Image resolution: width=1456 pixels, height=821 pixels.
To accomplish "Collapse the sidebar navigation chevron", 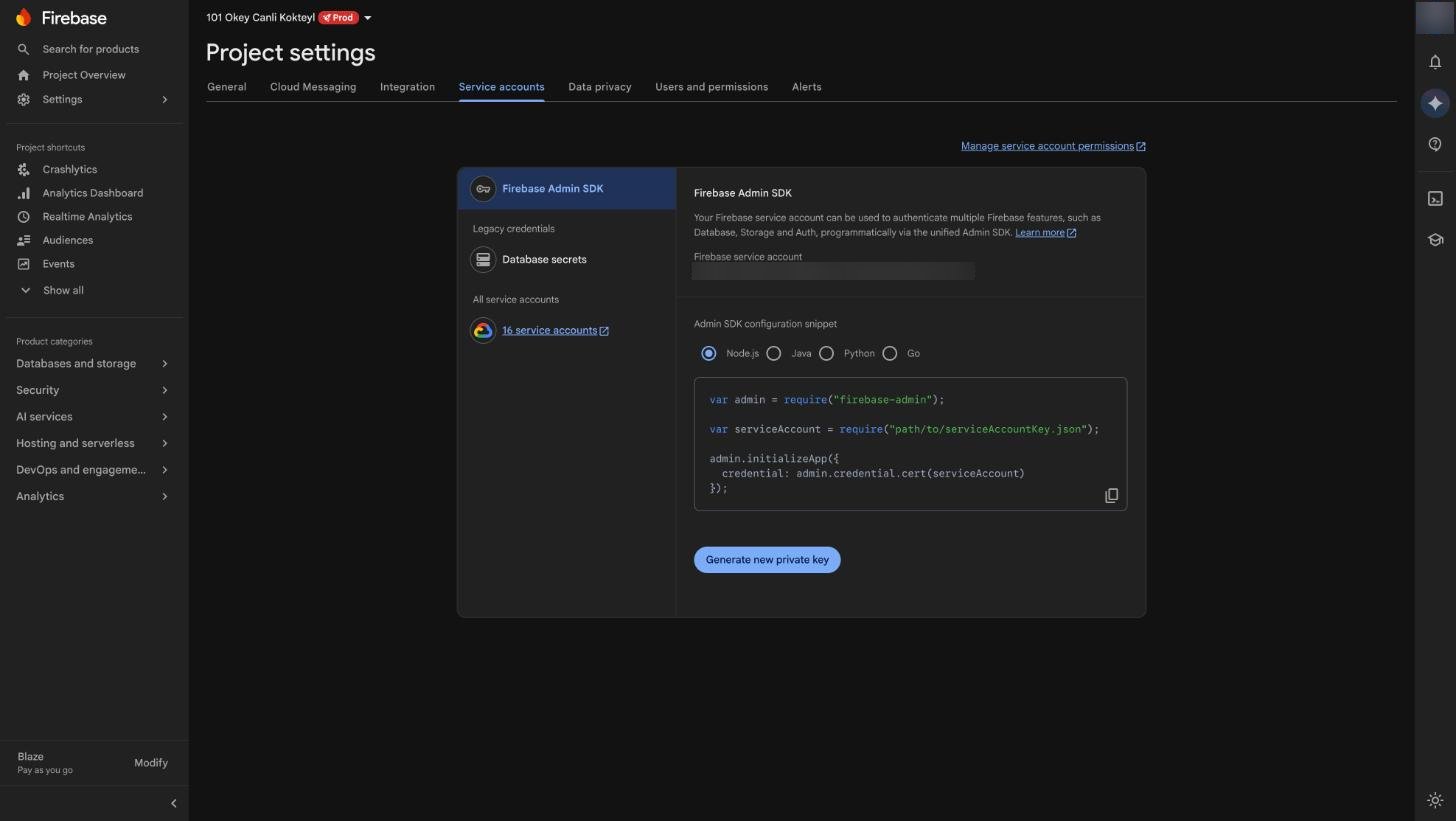I will [173, 803].
